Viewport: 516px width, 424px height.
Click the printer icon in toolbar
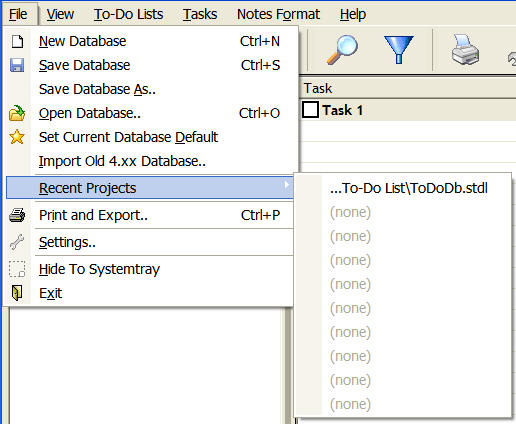(x=466, y=49)
